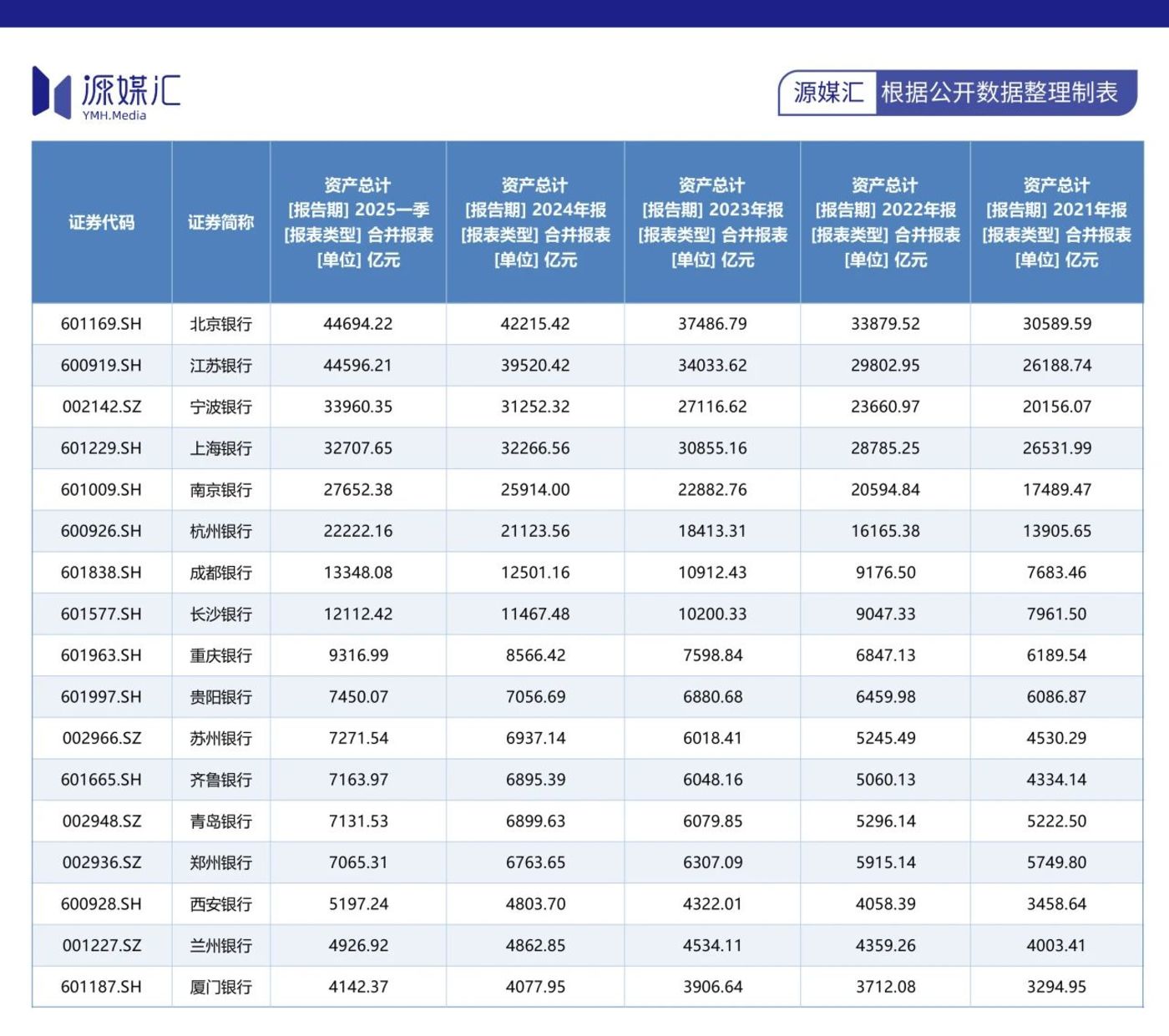Viewport: 1169px width, 1036px height.
Task: Select value 44596.21 in 江苏银行 row
Action: click(358, 366)
